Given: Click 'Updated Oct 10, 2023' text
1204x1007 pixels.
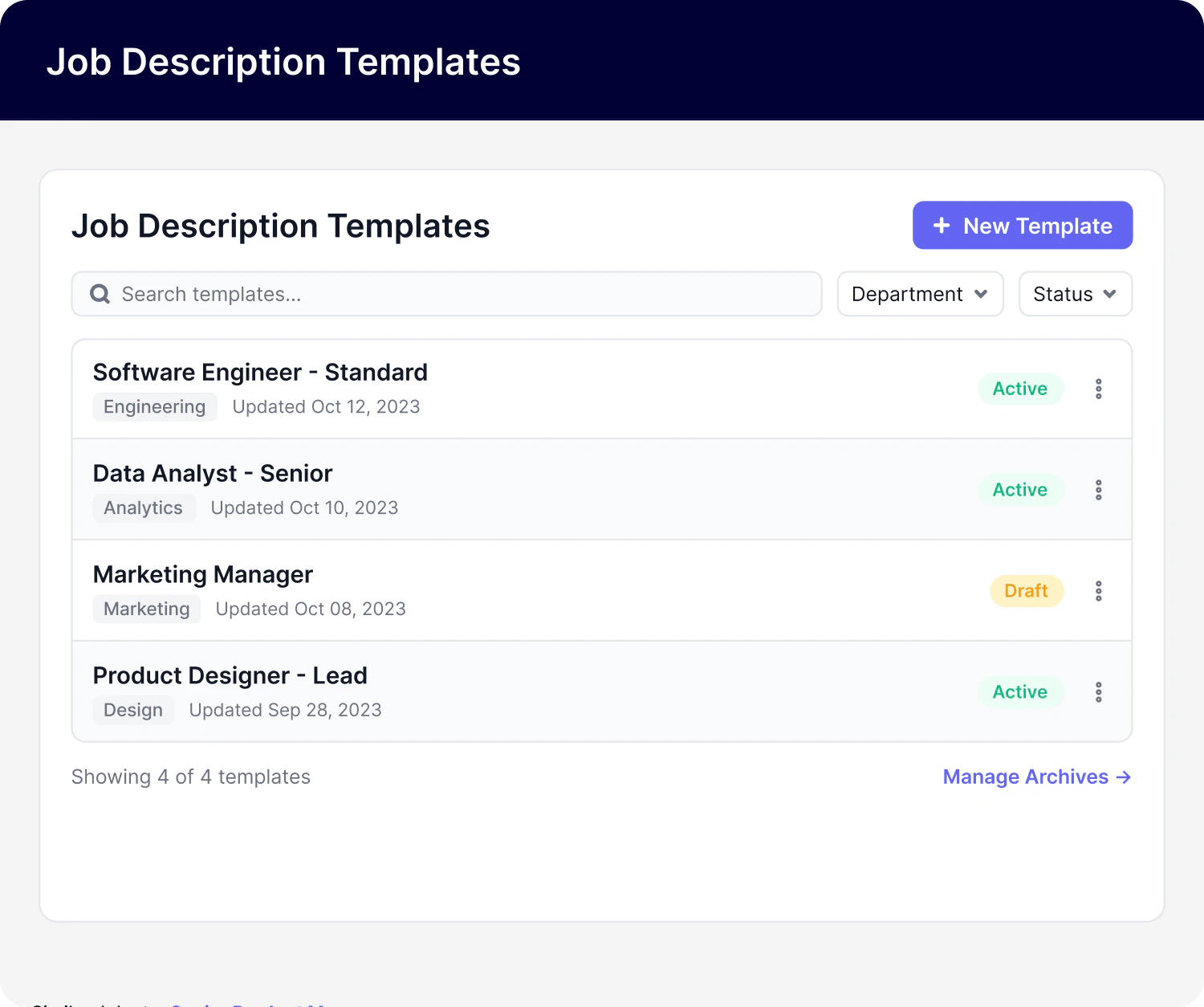Looking at the screenshot, I should point(304,508).
